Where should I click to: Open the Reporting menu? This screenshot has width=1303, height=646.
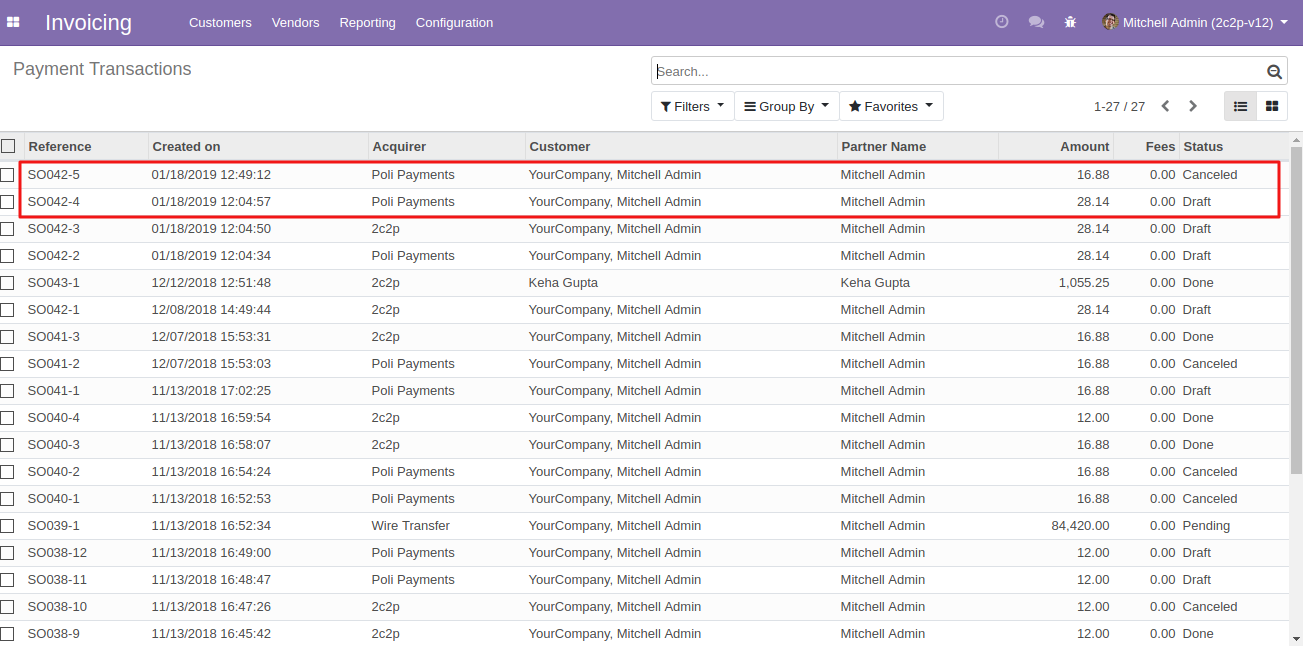[x=367, y=22]
